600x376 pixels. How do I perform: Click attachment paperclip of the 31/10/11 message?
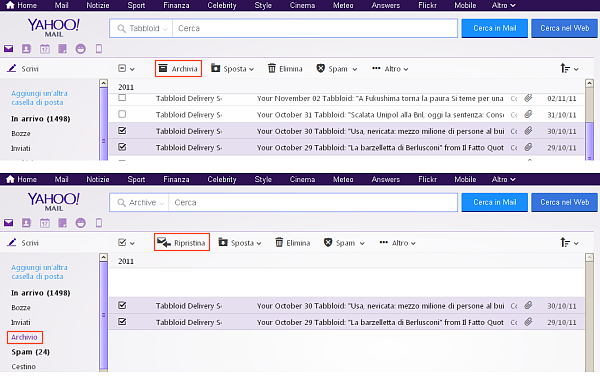pos(528,114)
